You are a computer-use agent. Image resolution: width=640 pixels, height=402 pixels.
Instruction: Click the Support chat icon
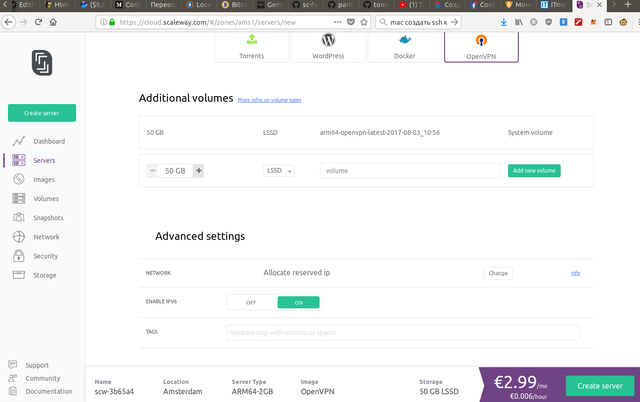point(13,364)
